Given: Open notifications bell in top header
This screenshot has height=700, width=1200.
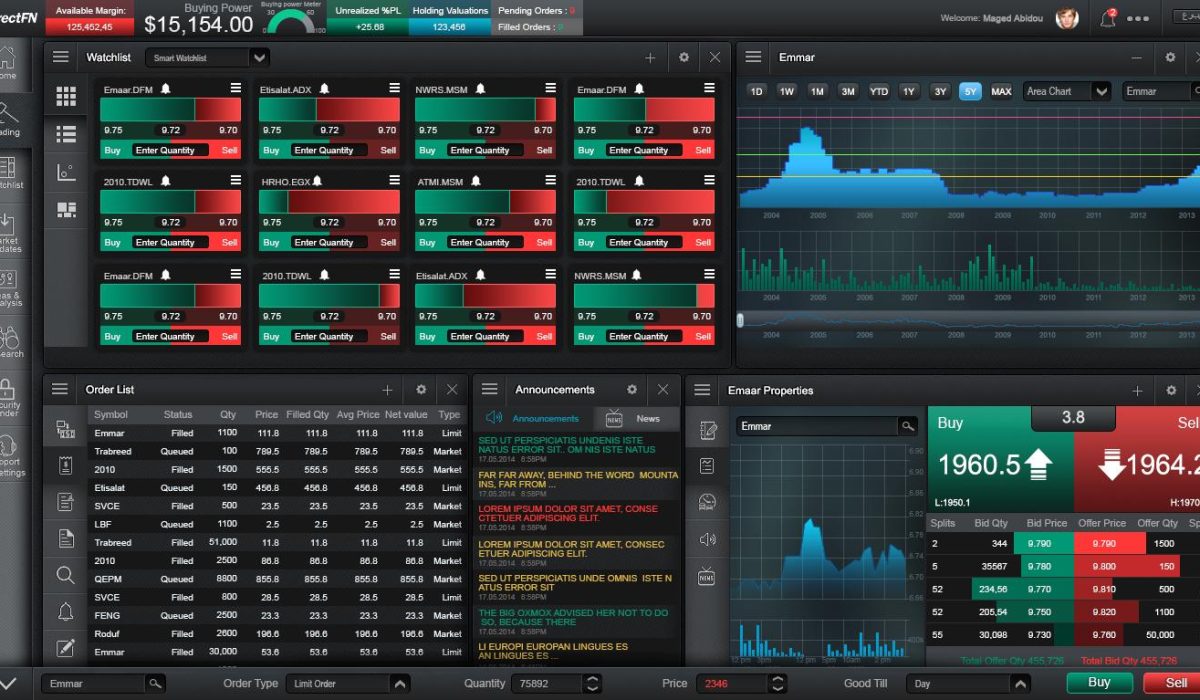Looking at the screenshot, I should (x=1108, y=18).
